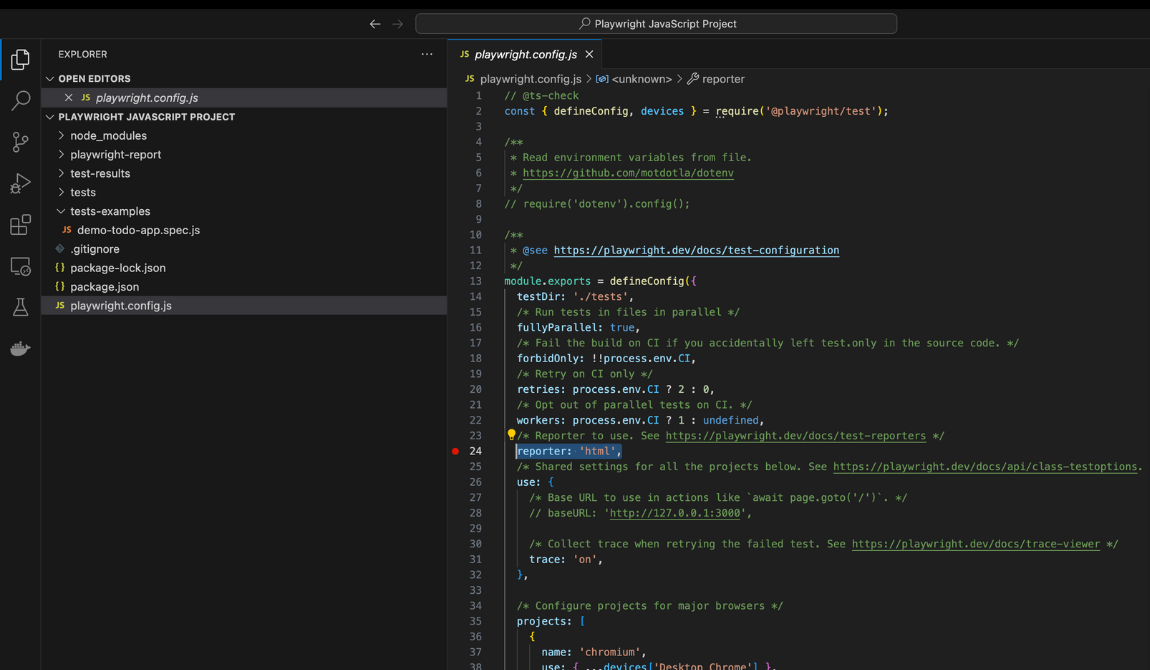The image size is (1150, 670).
Task: Click the back navigation arrow
Action: click(x=375, y=23)
